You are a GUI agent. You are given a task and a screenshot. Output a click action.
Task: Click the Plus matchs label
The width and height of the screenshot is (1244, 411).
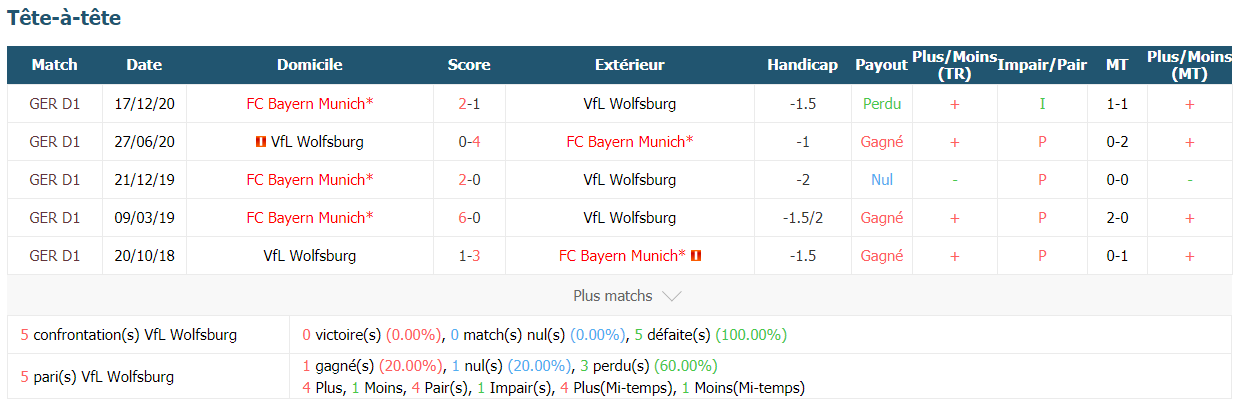pos(612,296)
